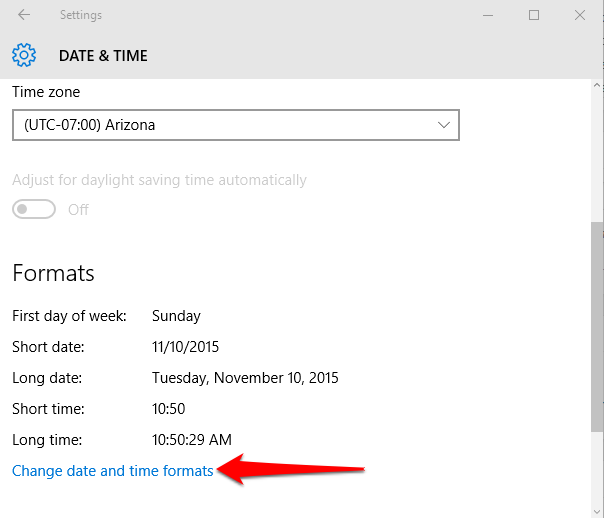
Task: Click the Settings window title text
Action: click(x=81, y=15)
